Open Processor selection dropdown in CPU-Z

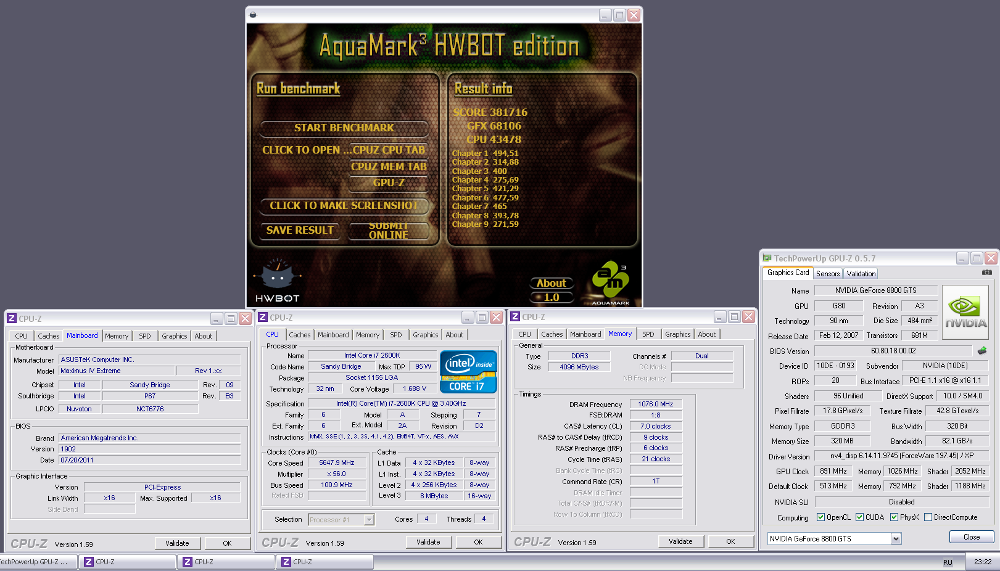click(x=369, y=520)
